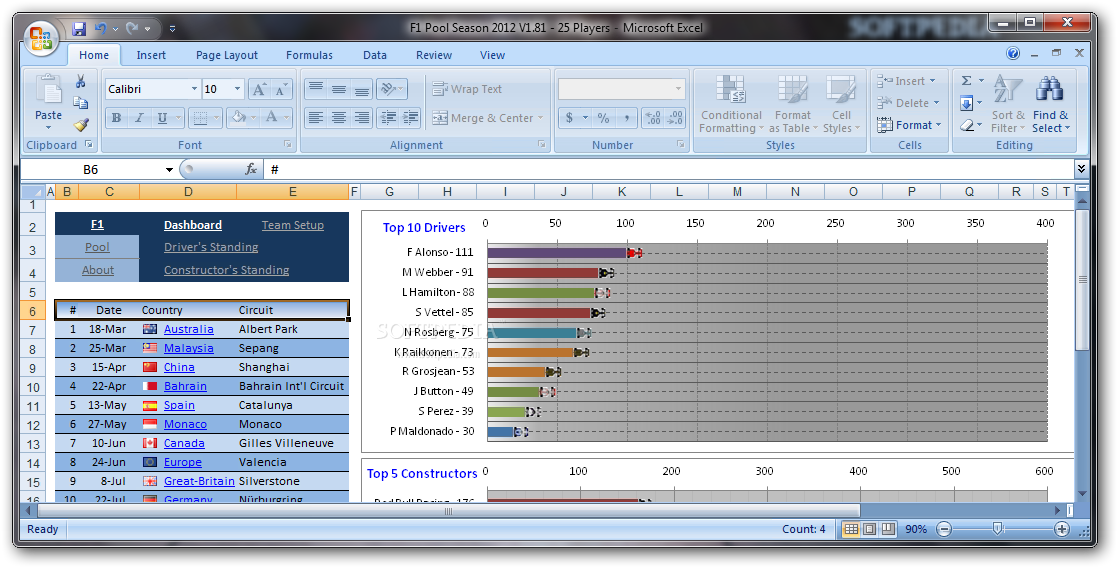Open the font color picker

click(287, 118)
